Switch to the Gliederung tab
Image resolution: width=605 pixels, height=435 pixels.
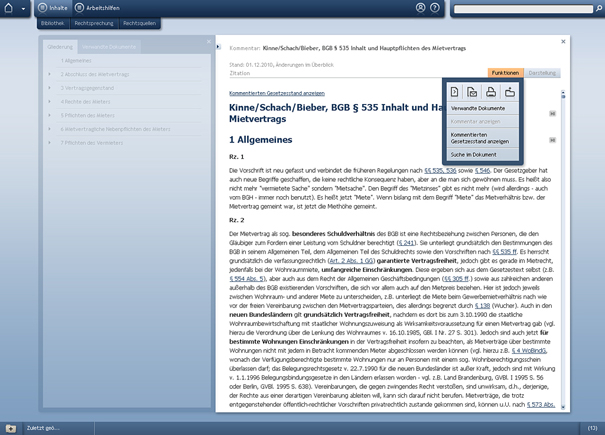(60, 47)
